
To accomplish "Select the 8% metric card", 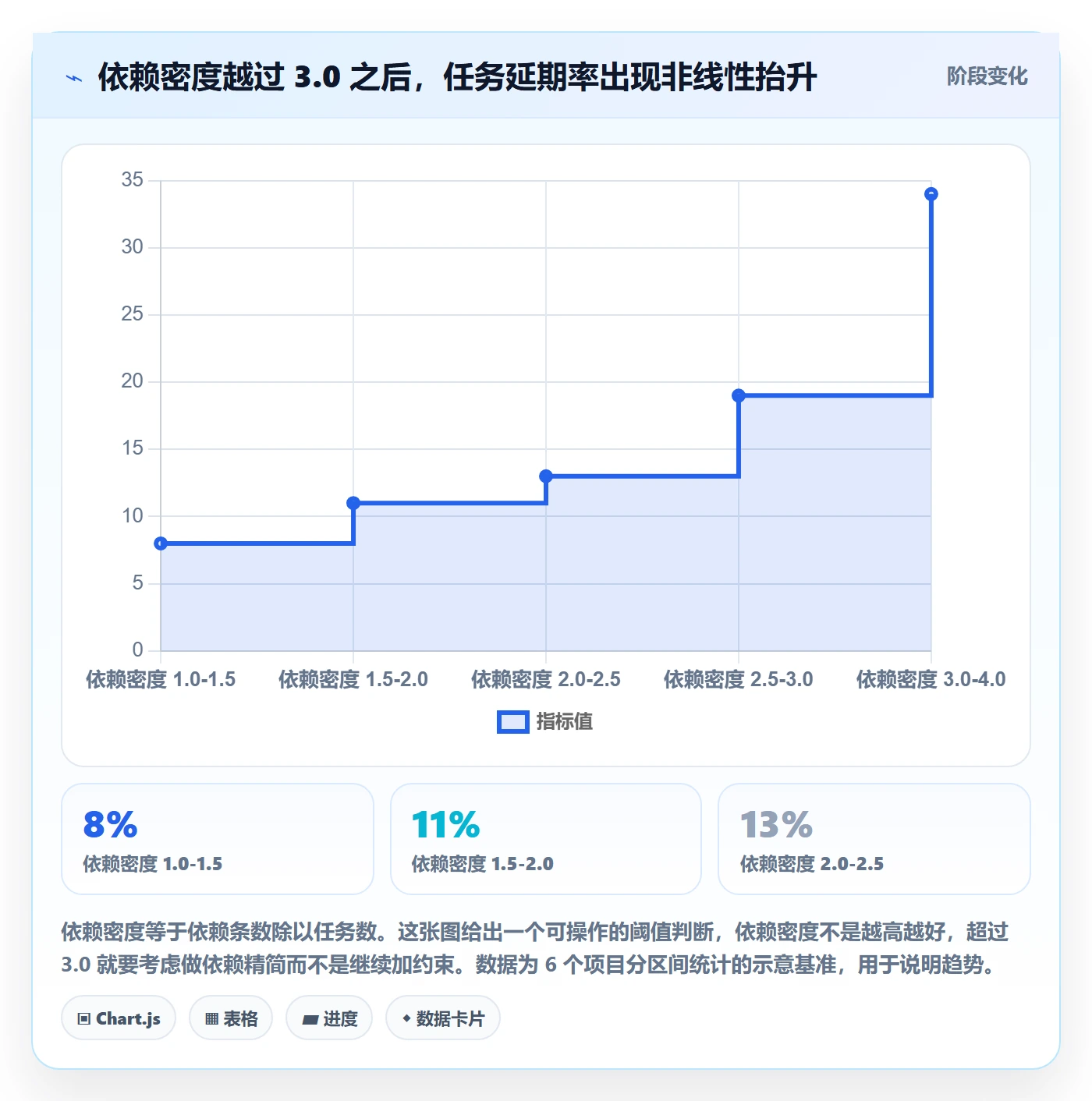I will tap(218, 839).
